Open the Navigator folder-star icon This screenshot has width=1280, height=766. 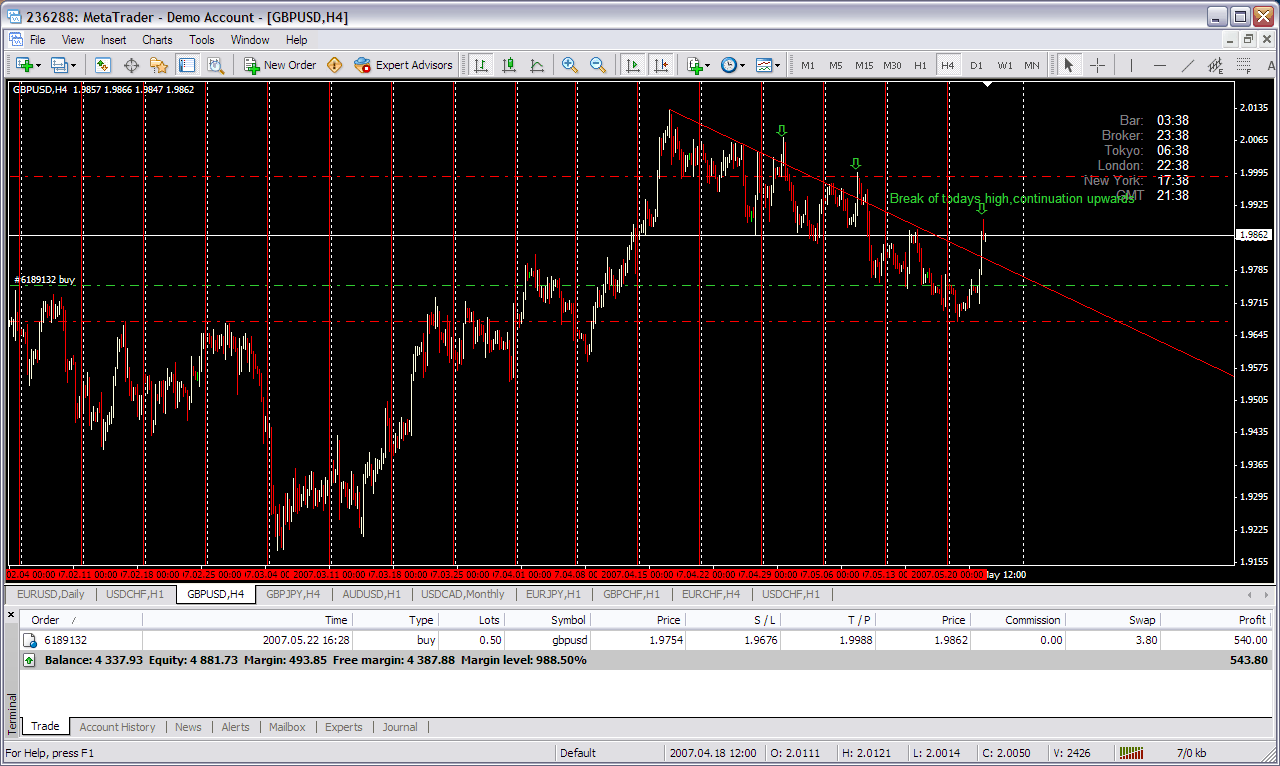(158, 65)
